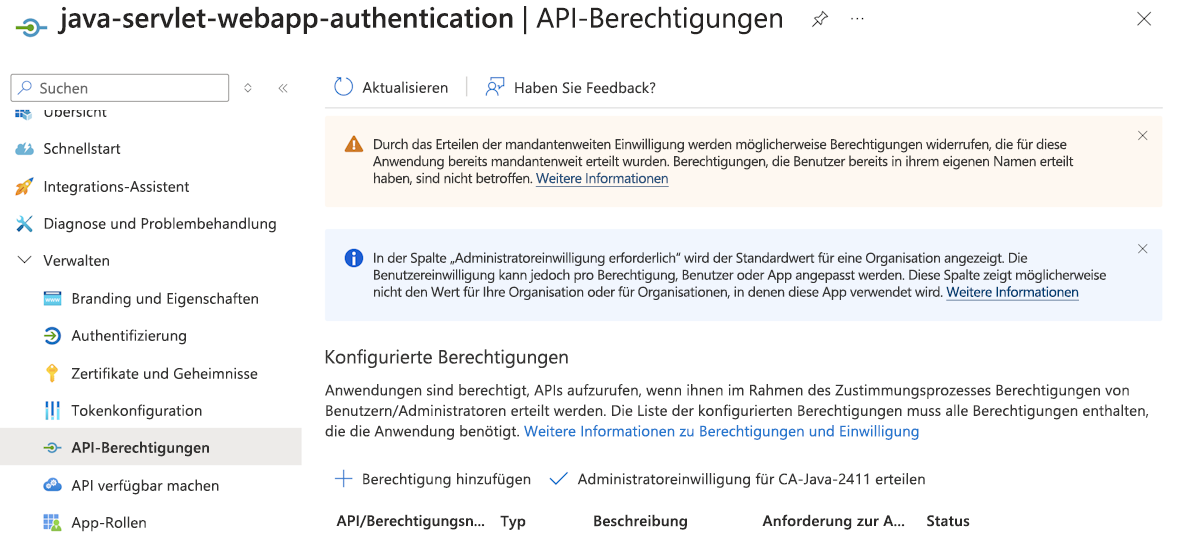Open the more options ellipsis menu
The image size is (1178, 534).
[857, 19]
